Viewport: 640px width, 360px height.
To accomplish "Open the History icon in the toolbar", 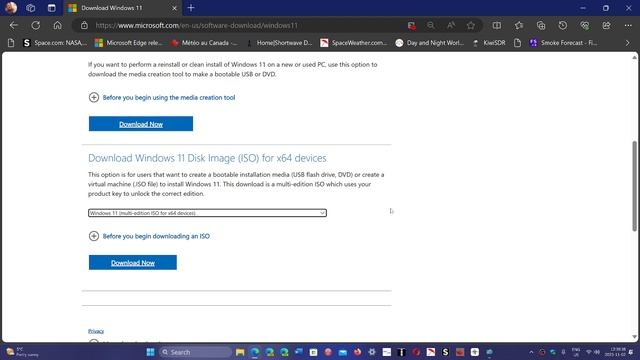I will (x=562, y=25).
